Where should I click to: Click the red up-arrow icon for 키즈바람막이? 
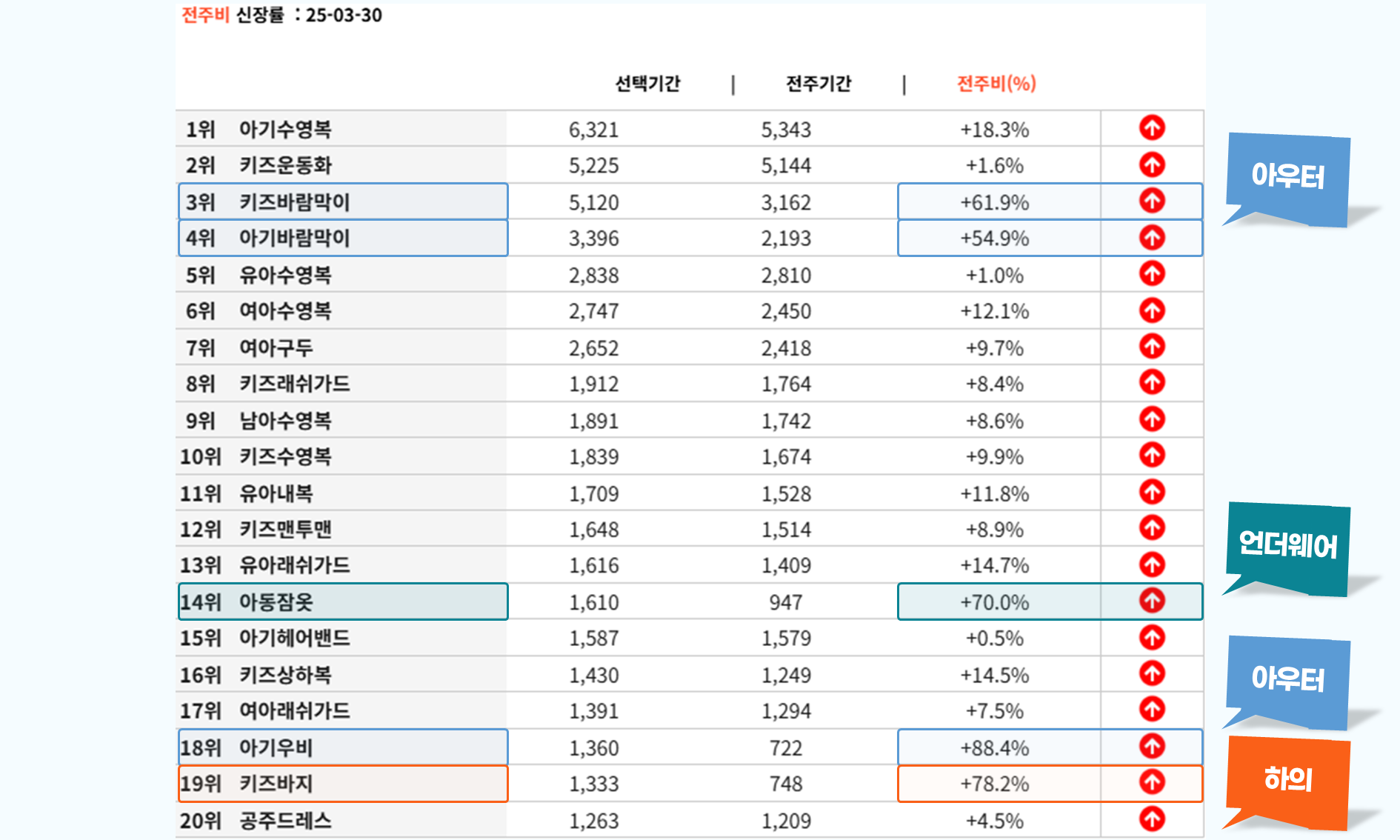pos(1152,201)
